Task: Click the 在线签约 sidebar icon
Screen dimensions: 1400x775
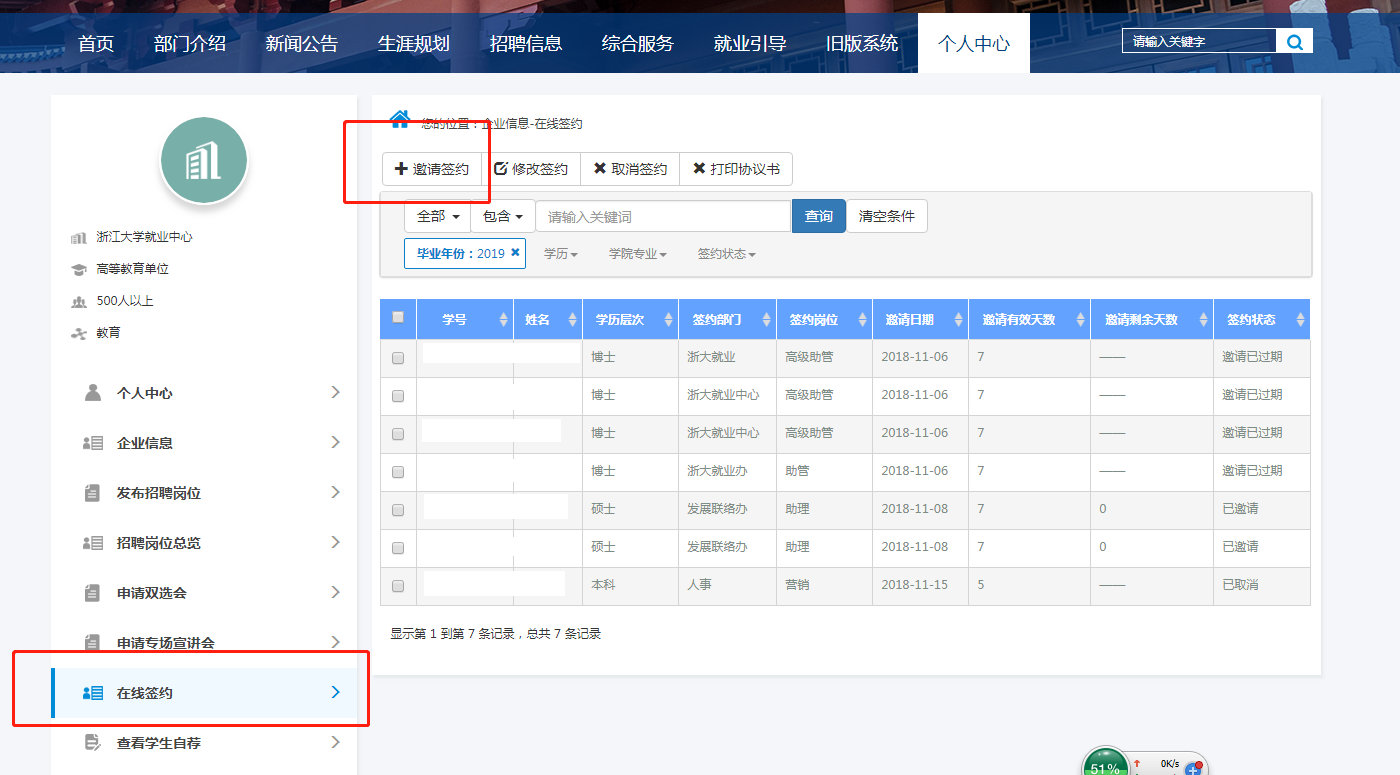Action: click(93, 693)
